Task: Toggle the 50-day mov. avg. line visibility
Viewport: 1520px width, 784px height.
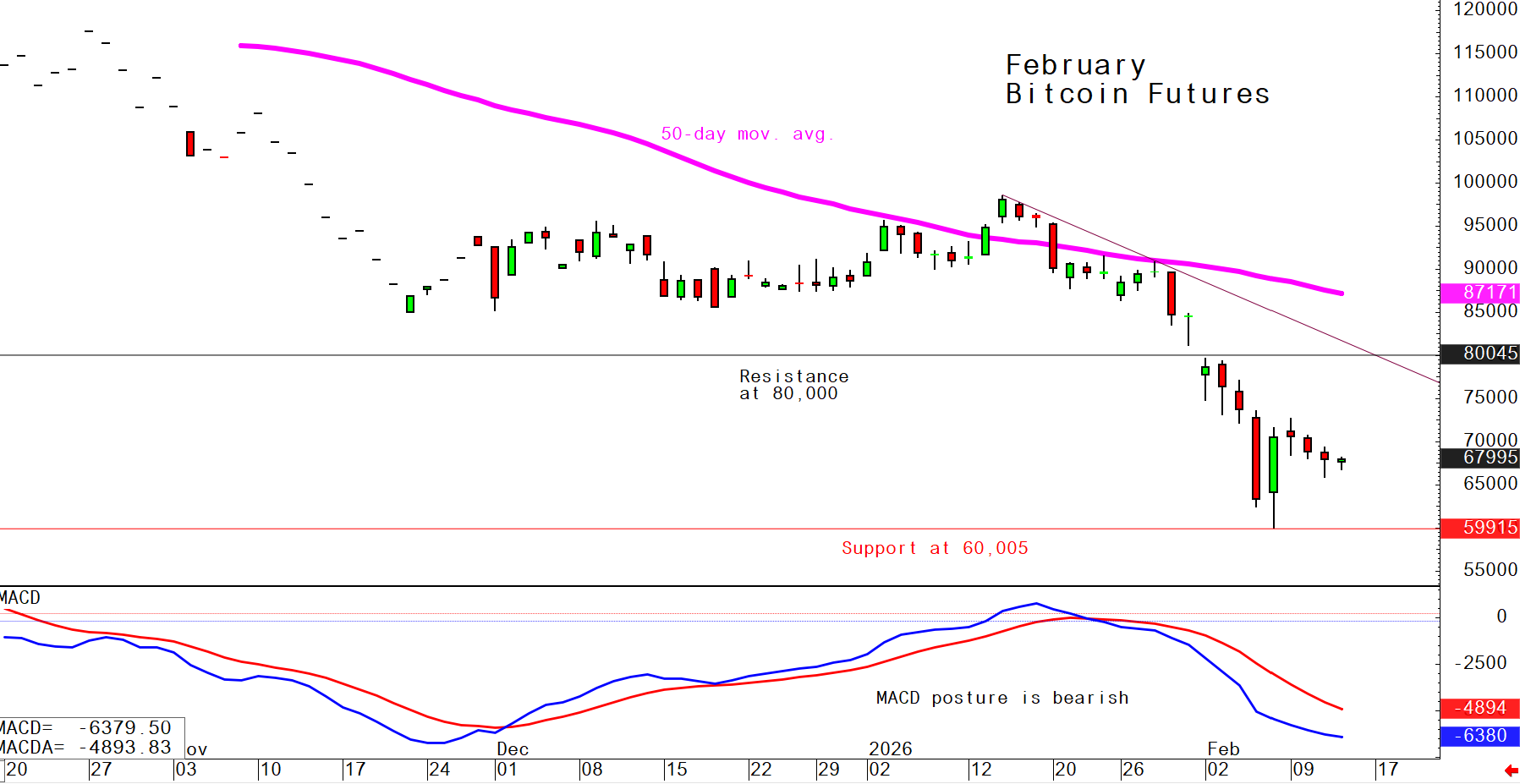Action: tap(748, 133)
